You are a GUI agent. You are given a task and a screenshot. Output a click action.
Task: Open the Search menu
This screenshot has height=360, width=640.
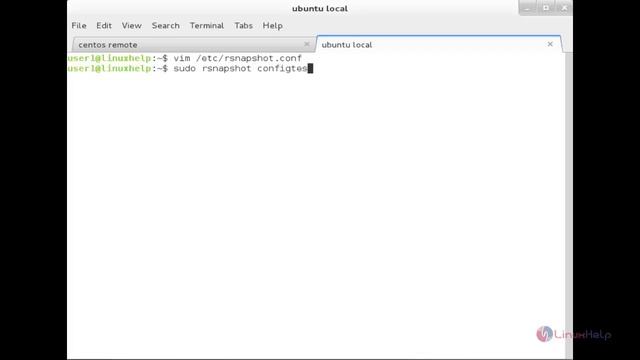[166, 26]
